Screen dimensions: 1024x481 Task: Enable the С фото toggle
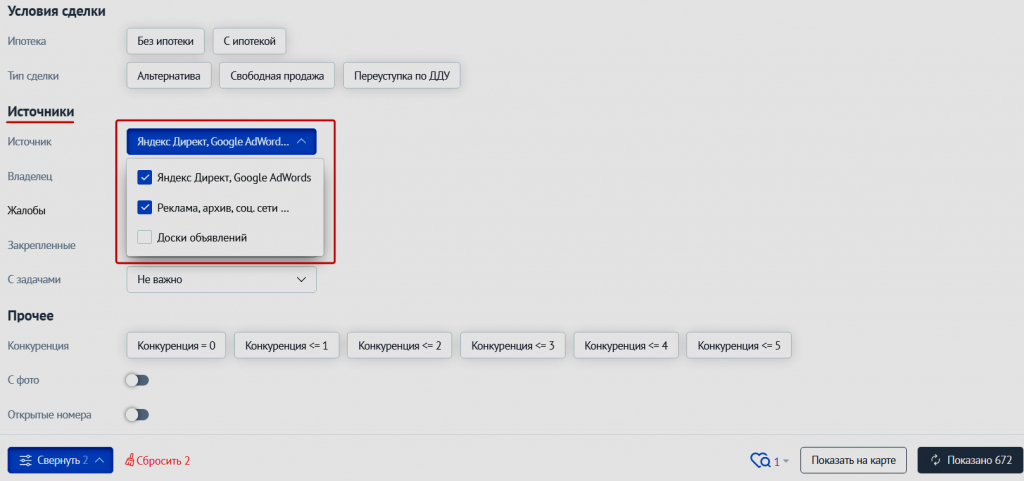click(136, 380)
